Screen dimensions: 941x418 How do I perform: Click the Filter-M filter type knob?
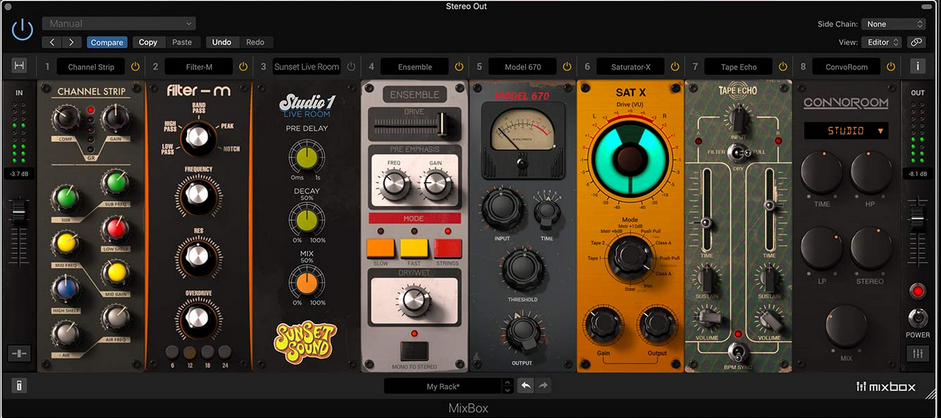(197, 137)
